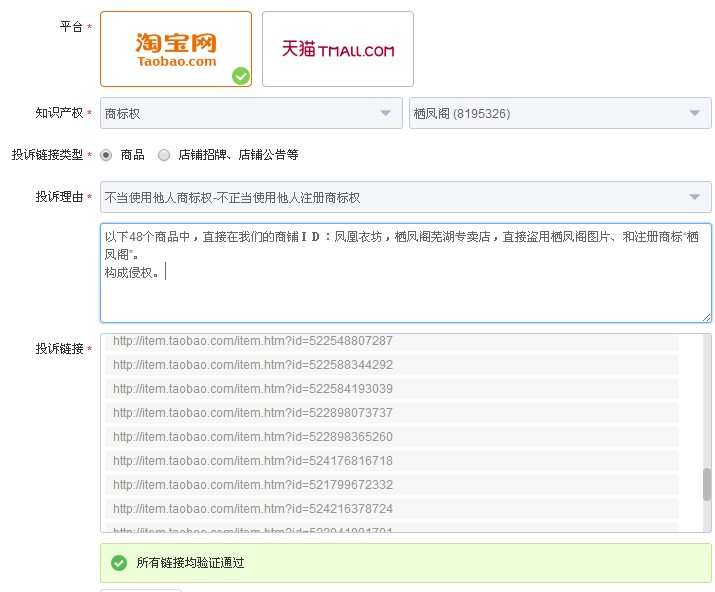715x592 pixels.
Task: Click the complaint links list scrollbar thumb
Action: click(707, 484)
